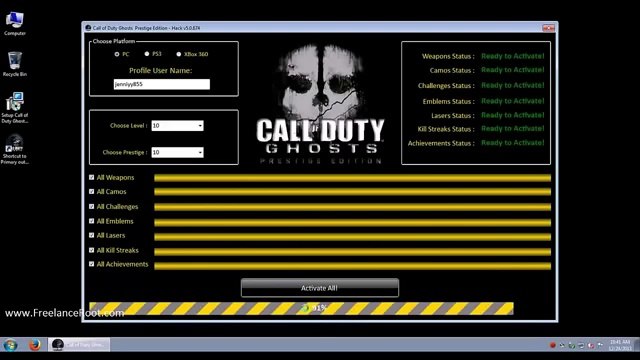Toggle the All Lasers checkbox
The width and height of the screenshot is (640, 360).
click(x=91, y=235)
